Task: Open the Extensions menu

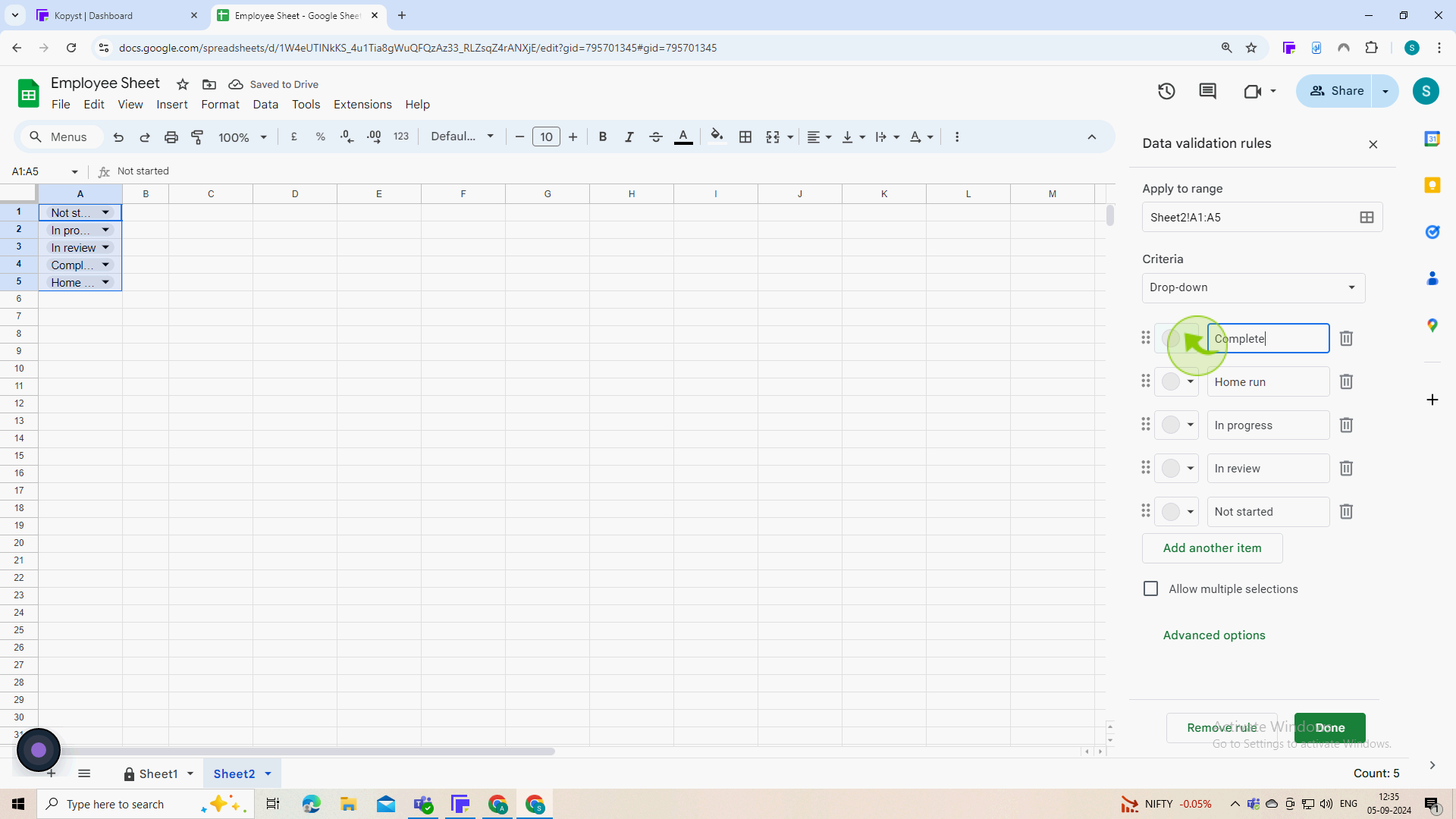Action: coord(363,104)
